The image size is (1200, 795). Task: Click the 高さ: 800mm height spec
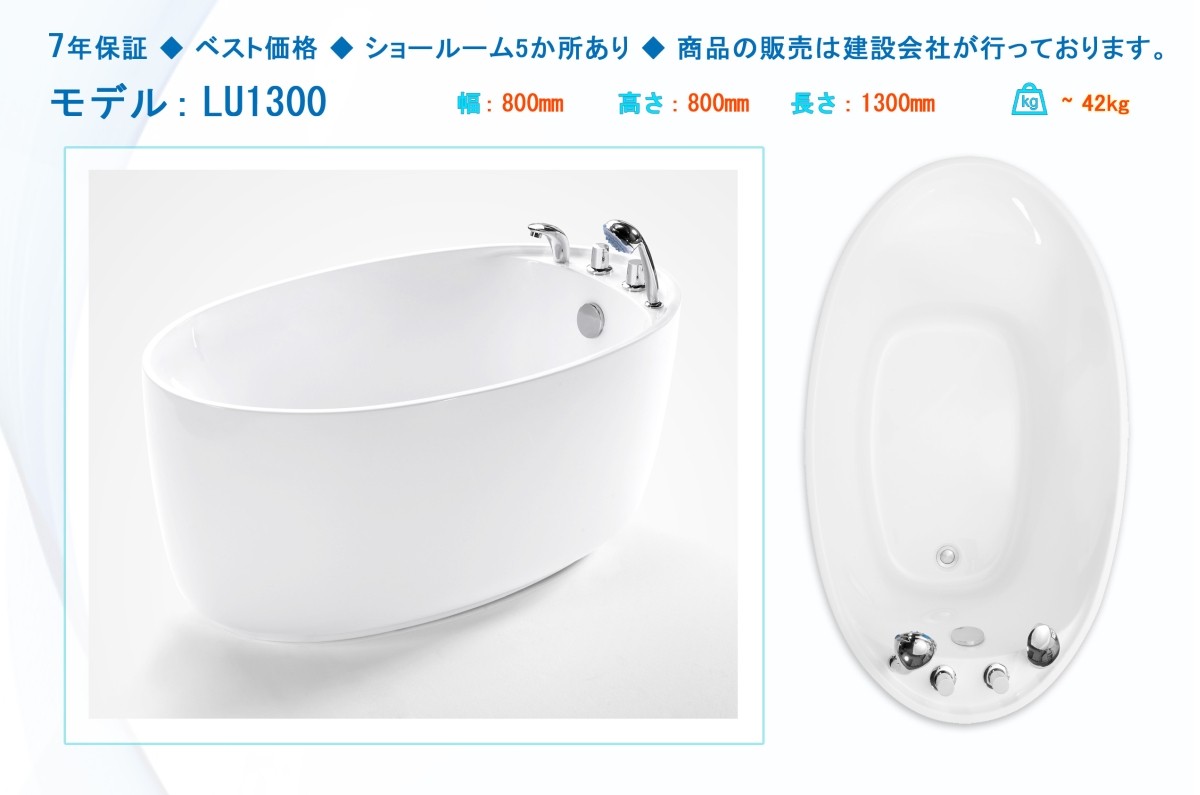684,103
